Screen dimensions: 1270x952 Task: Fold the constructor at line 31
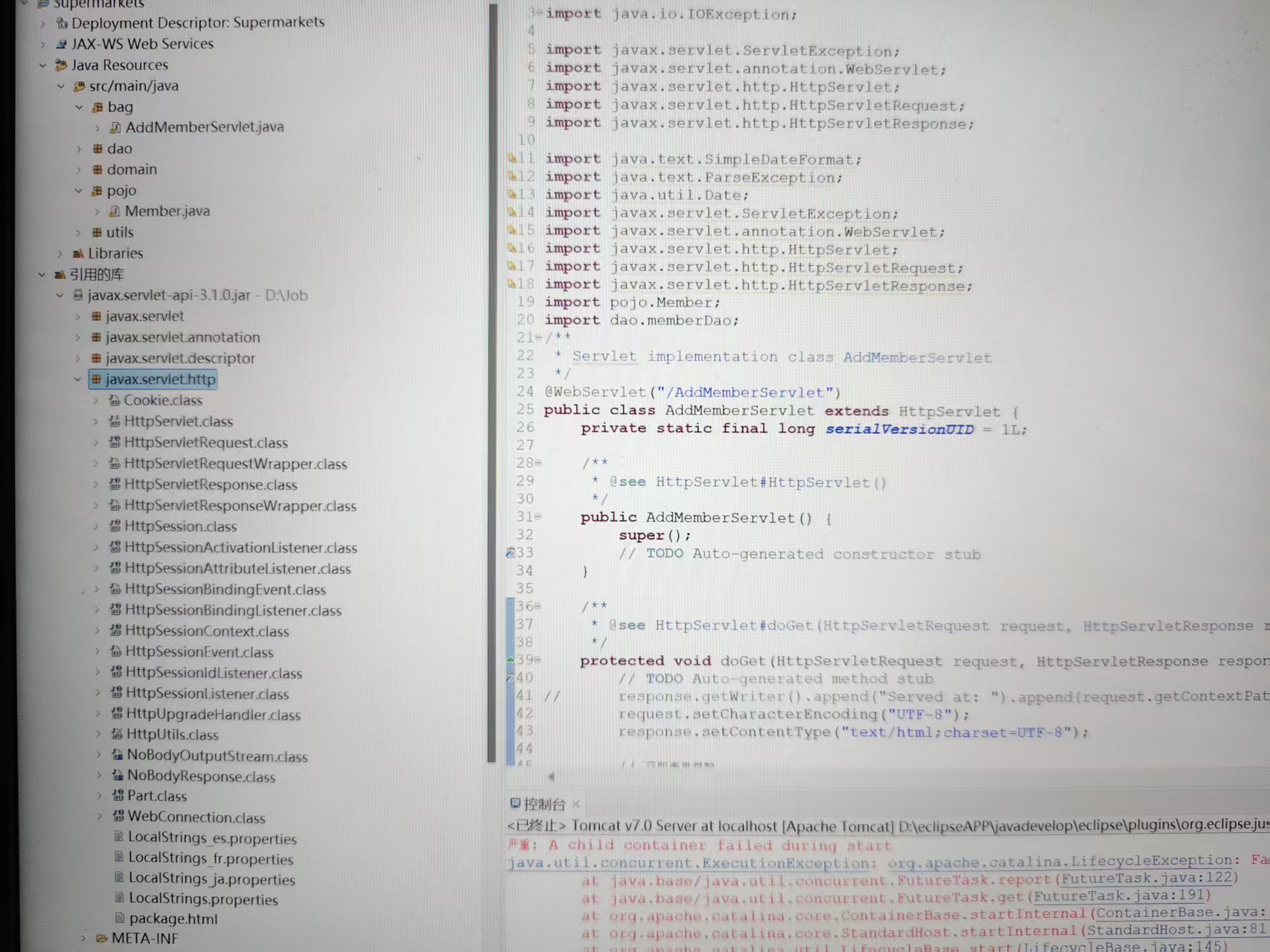[537, 517]
